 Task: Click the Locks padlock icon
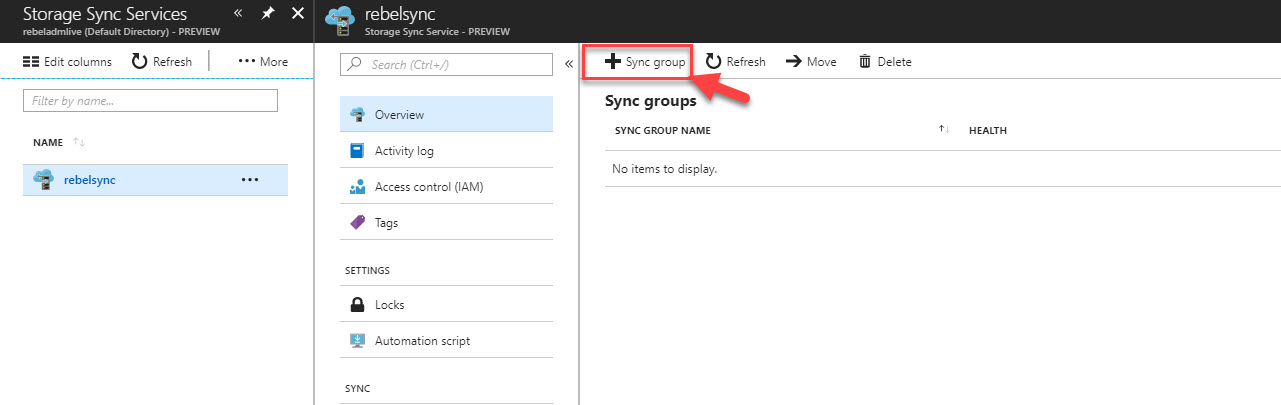(x=357, y=305)
